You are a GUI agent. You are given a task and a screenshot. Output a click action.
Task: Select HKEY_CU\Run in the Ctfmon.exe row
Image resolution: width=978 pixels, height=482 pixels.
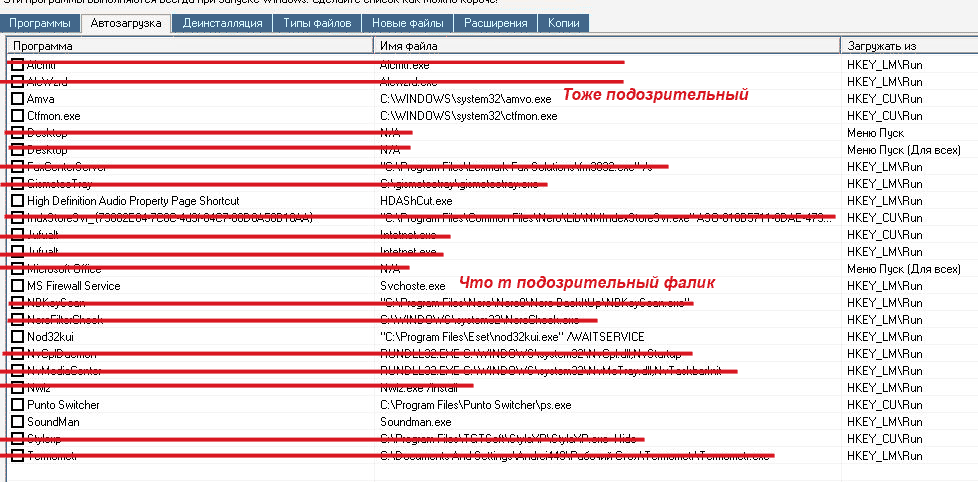click(x=884, y=116)
